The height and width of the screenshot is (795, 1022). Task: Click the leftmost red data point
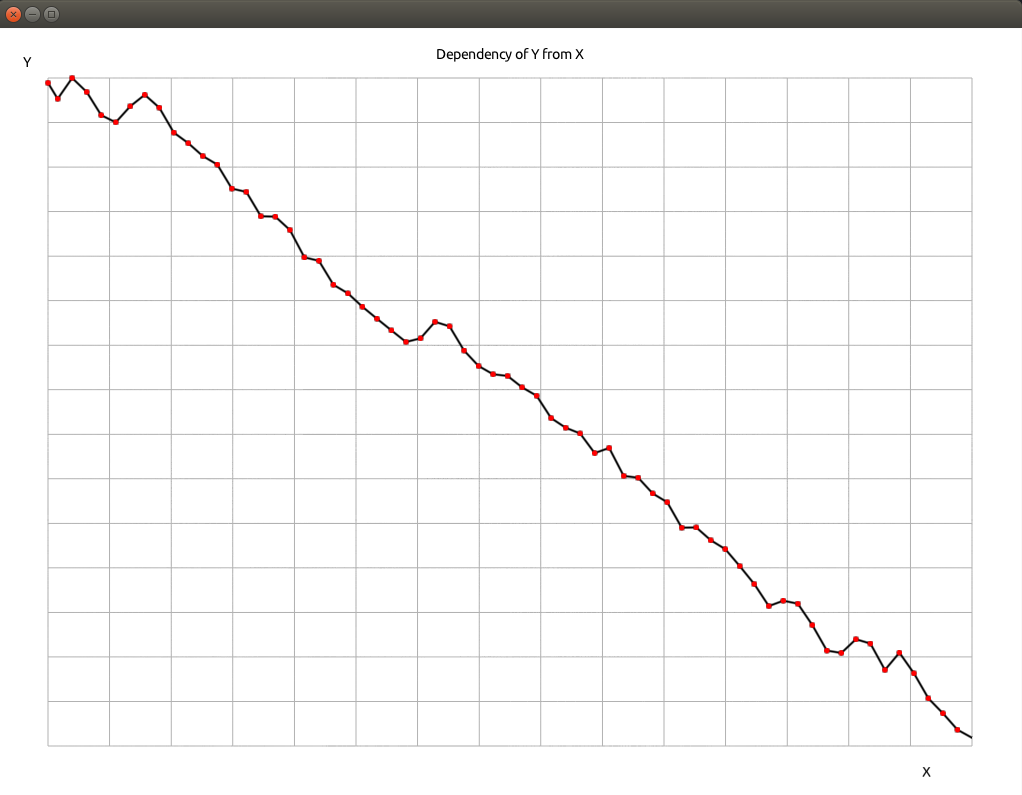48,83
